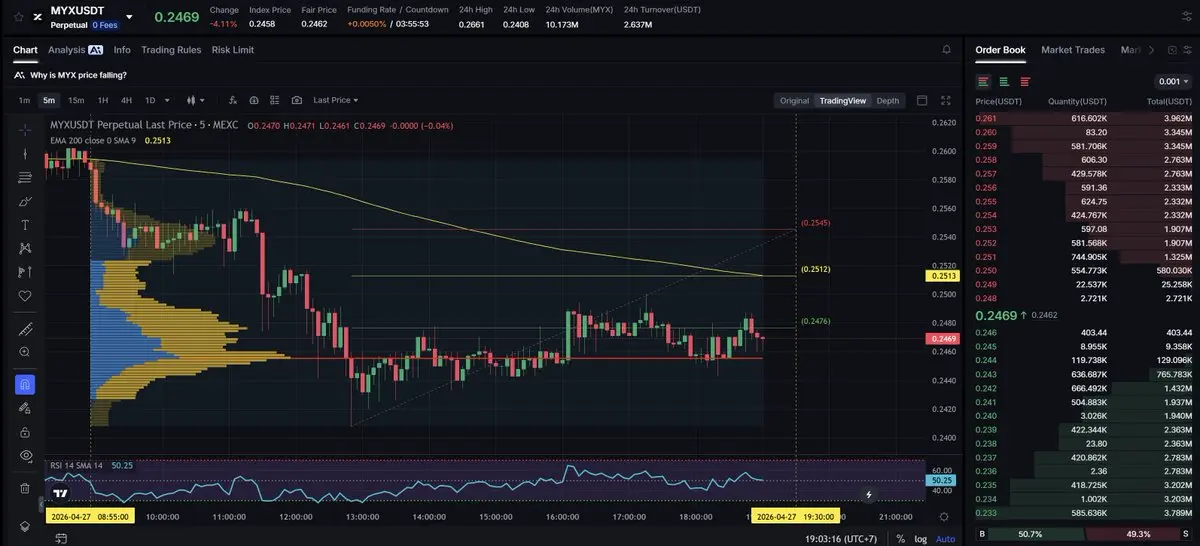
Task: Click the TradingView logo on chart
Action: [61, 494]
